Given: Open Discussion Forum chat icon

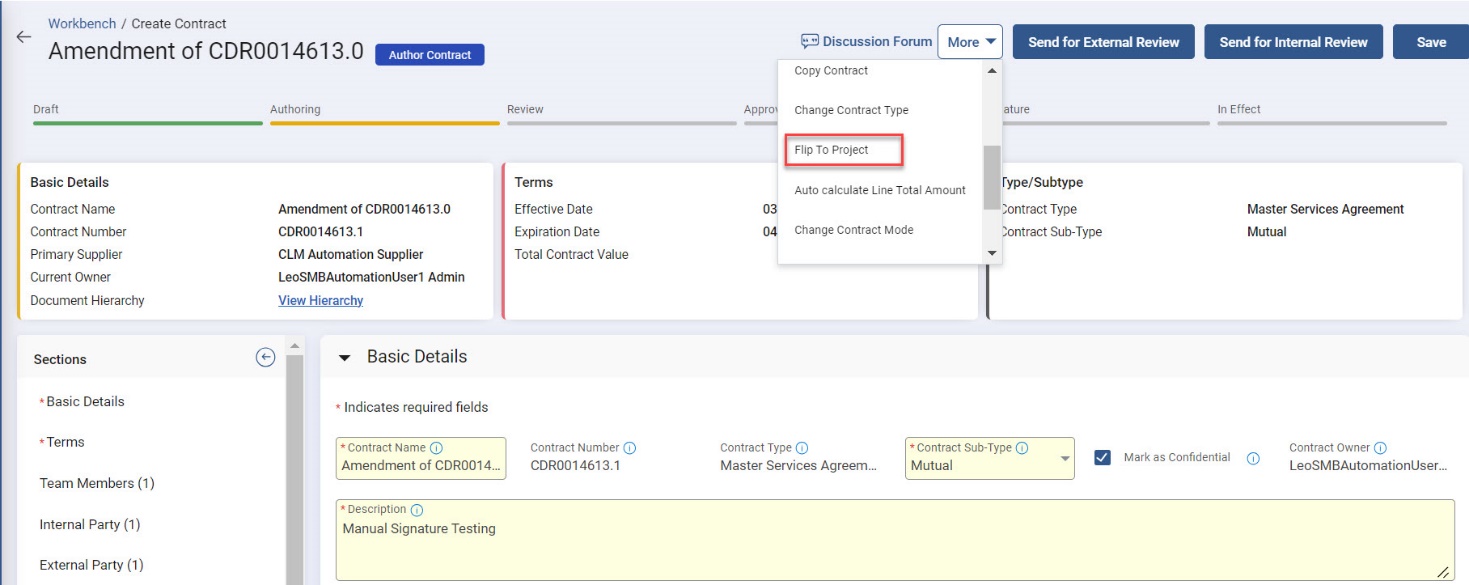Looking at the screenshot, I should pos(810,42).
